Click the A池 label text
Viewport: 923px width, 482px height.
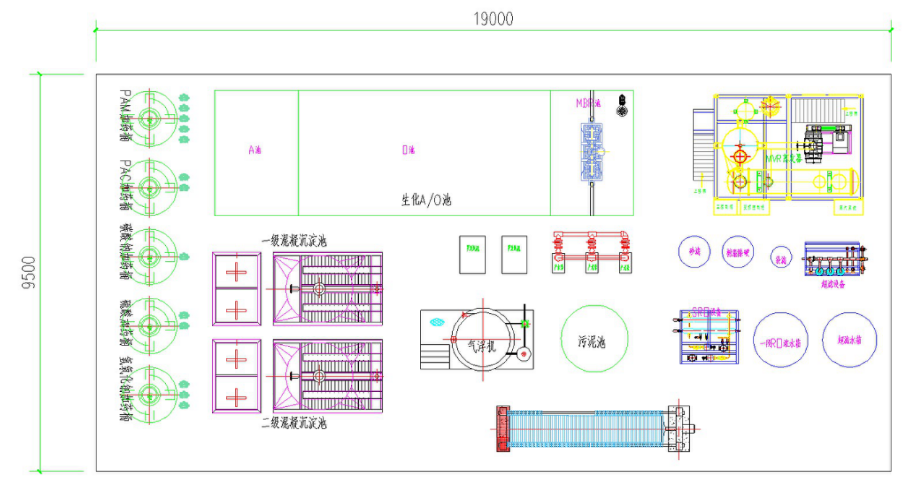point(255,150)
